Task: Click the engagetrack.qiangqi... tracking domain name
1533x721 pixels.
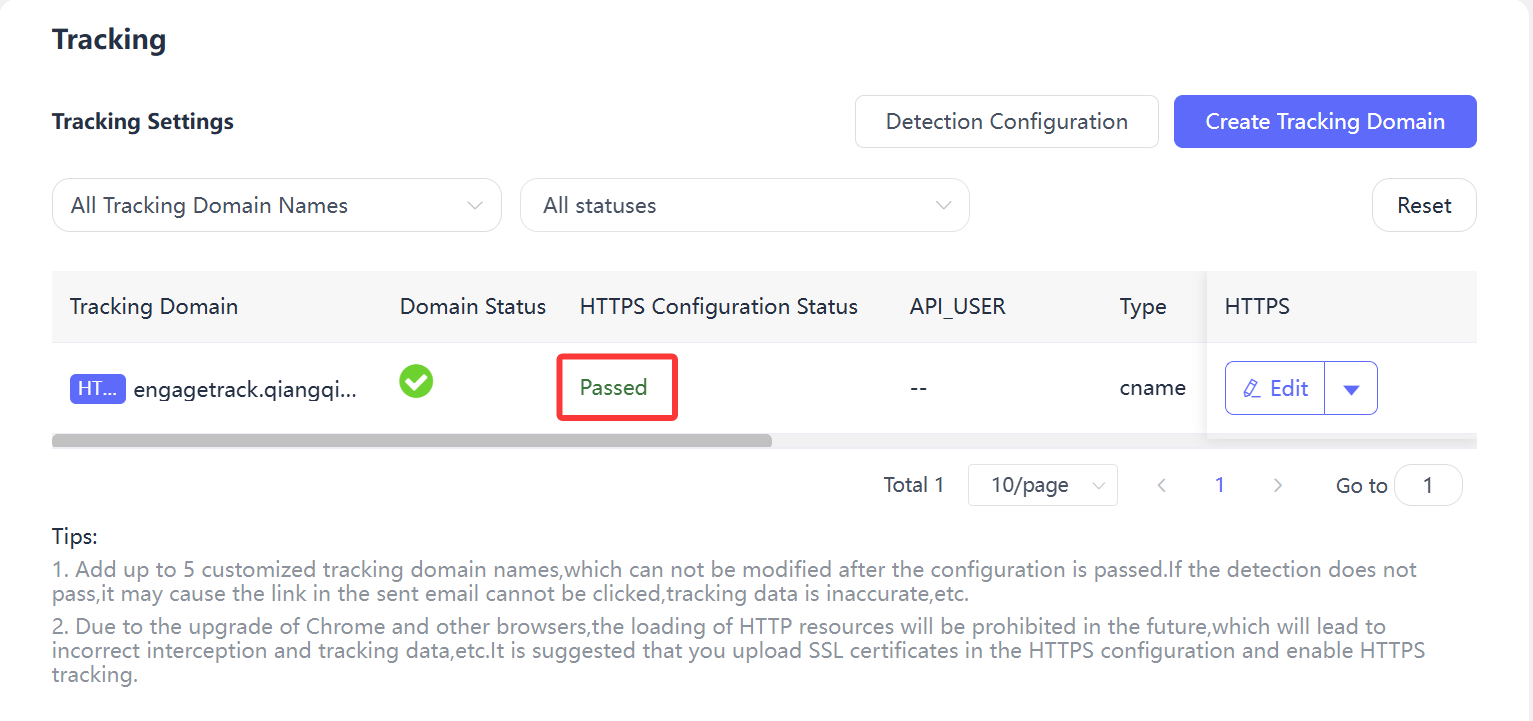Action: (245, 390)
